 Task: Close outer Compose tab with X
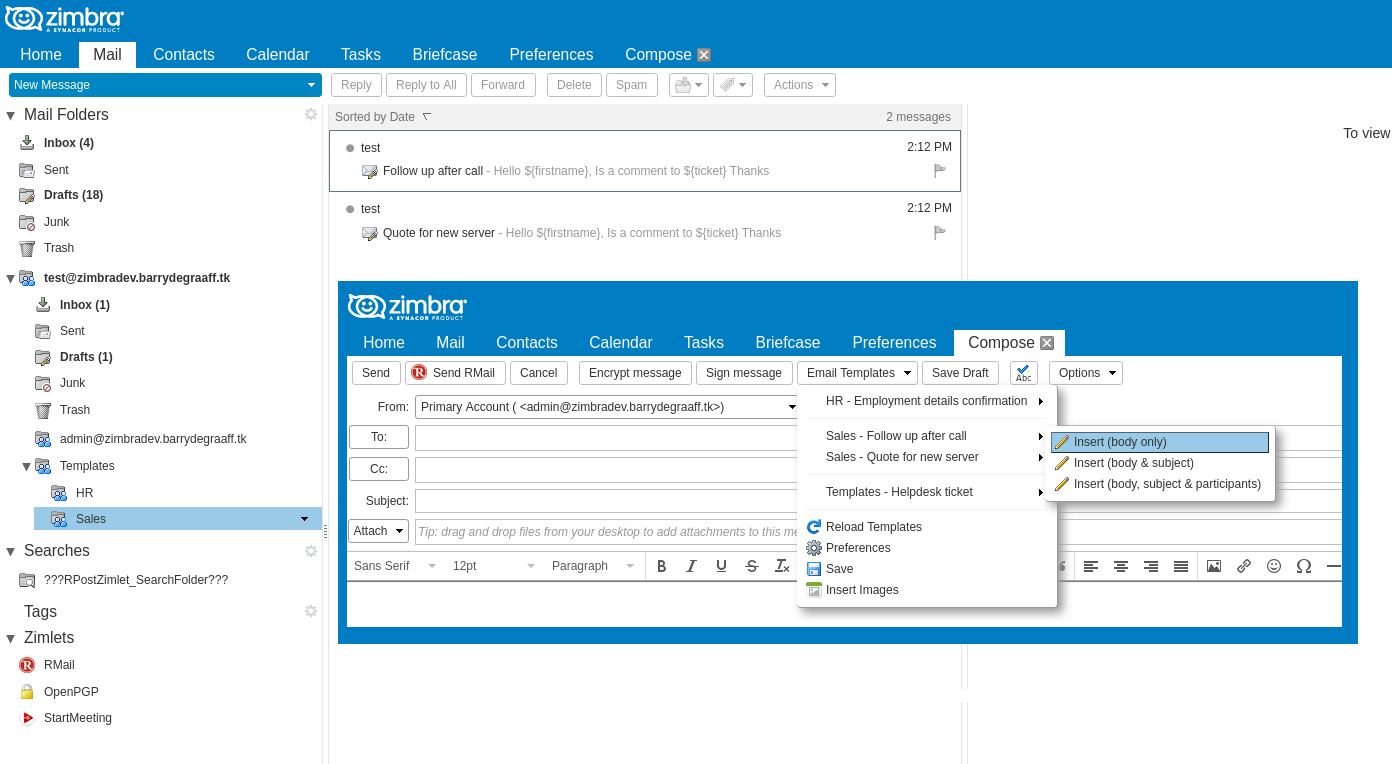(x=704, y=55)
